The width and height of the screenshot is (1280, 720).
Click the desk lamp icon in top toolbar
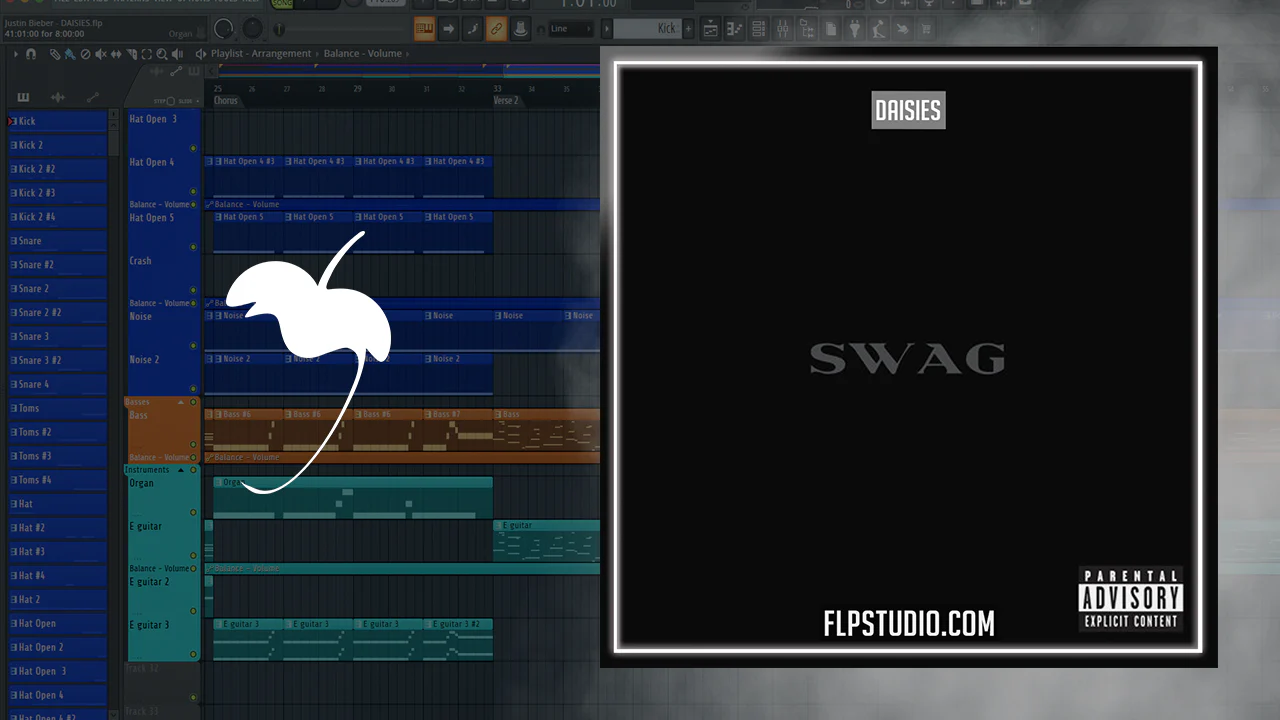point(879,29)
